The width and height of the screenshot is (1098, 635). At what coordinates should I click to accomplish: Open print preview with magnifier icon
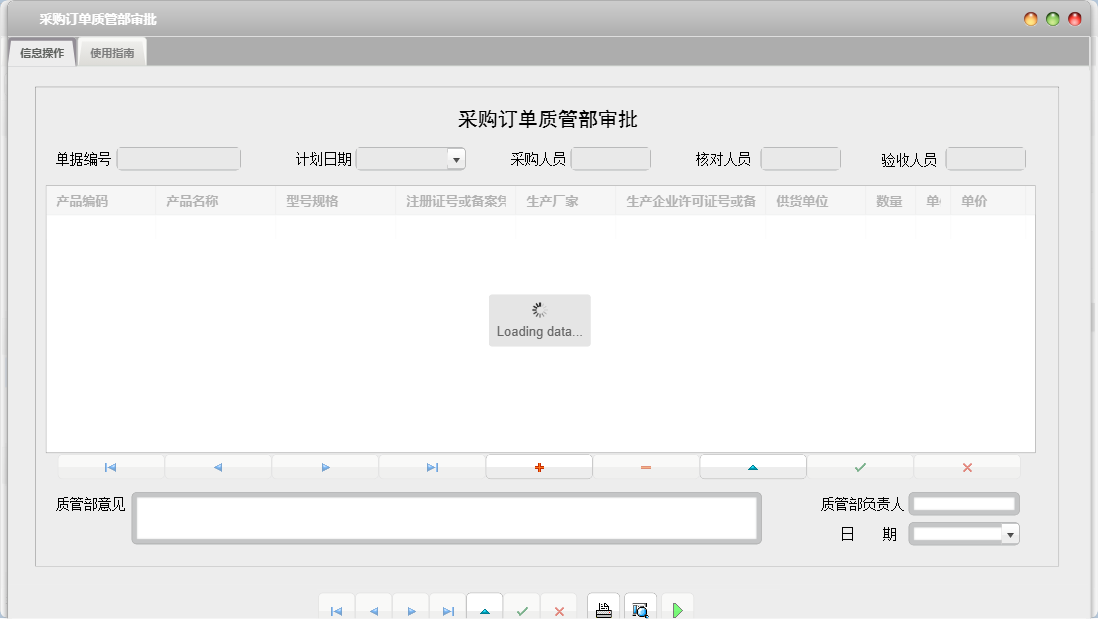pyautogui.click(x=641, y=608)
